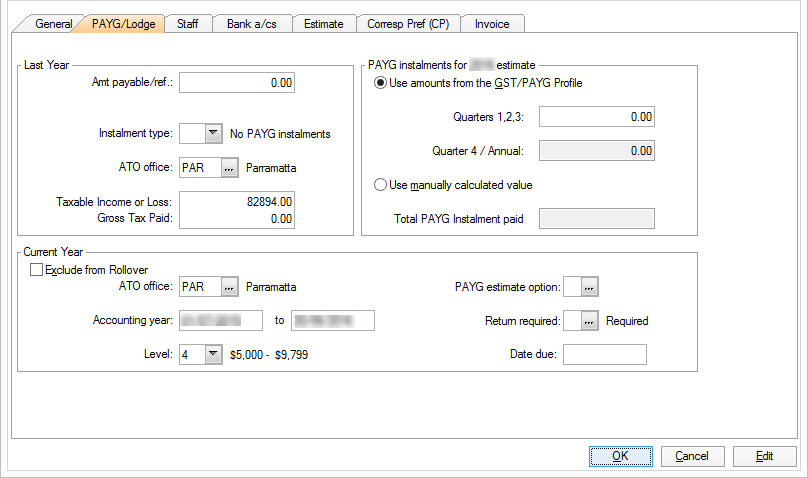Switch to the Invoice tab
This screenshot has height=478, width=808.
(x=492, y=23)
